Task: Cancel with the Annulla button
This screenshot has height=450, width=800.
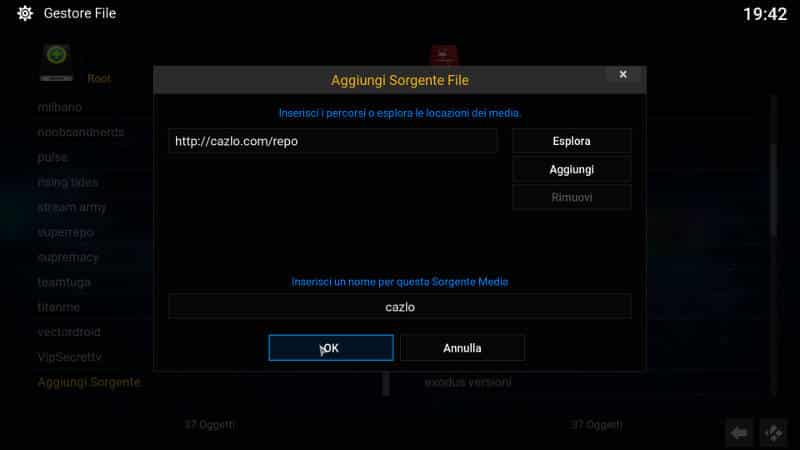Action: click(462, 348)
